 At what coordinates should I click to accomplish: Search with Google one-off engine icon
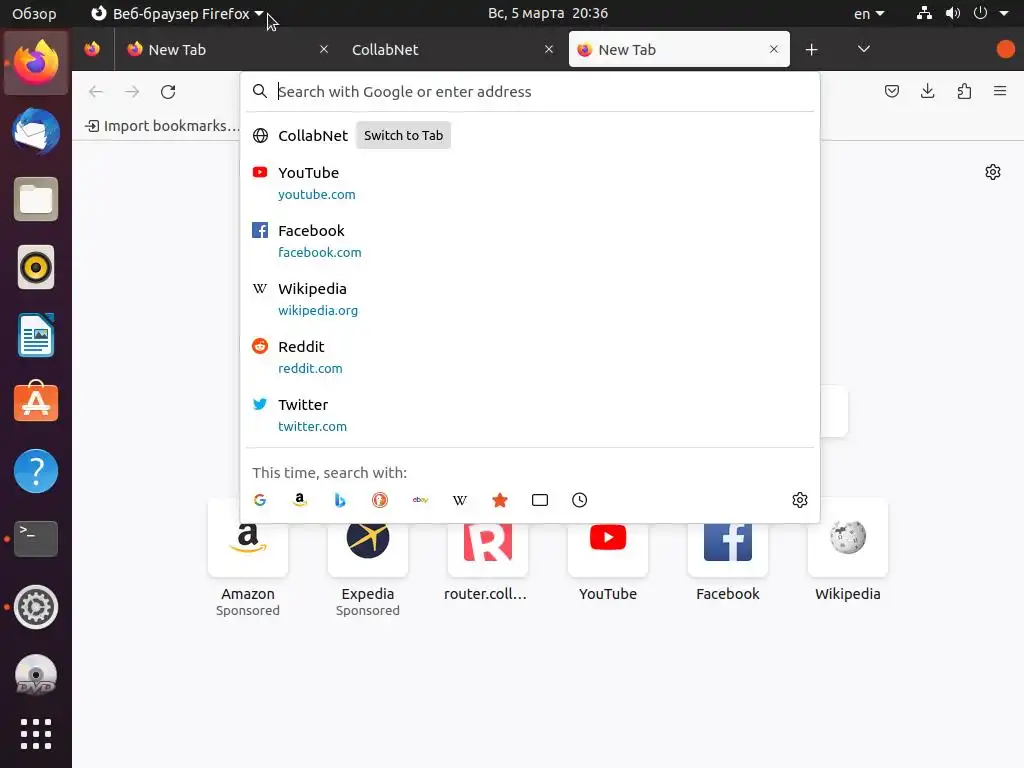click(x=260, y=500)
